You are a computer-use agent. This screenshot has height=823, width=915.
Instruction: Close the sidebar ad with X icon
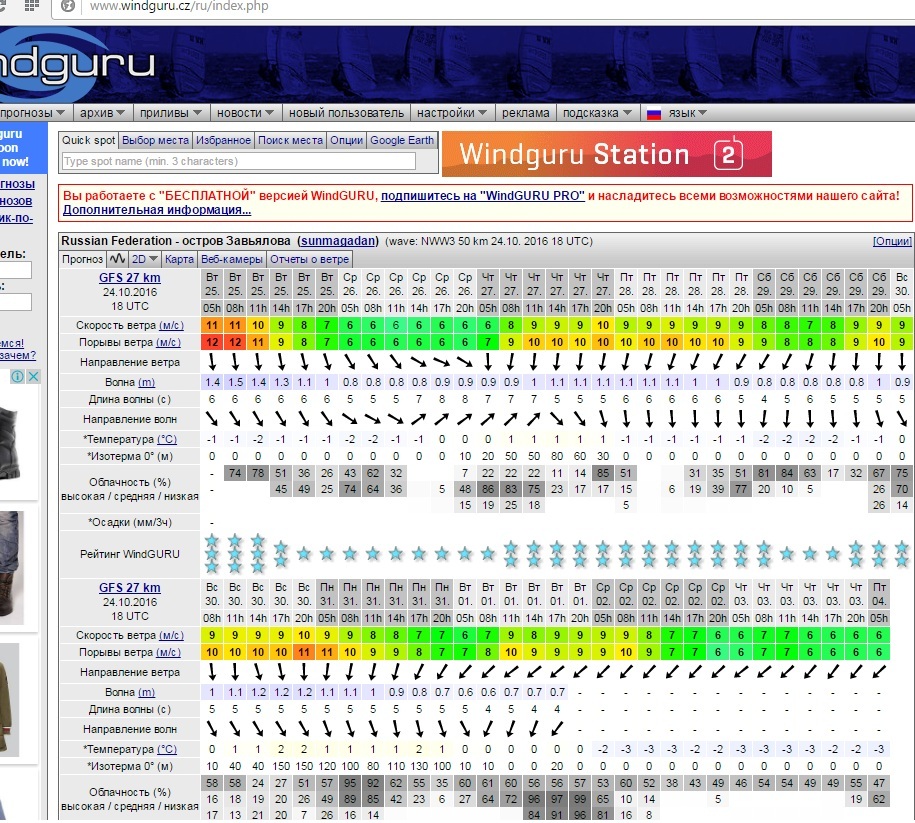(x=32, y=377)
